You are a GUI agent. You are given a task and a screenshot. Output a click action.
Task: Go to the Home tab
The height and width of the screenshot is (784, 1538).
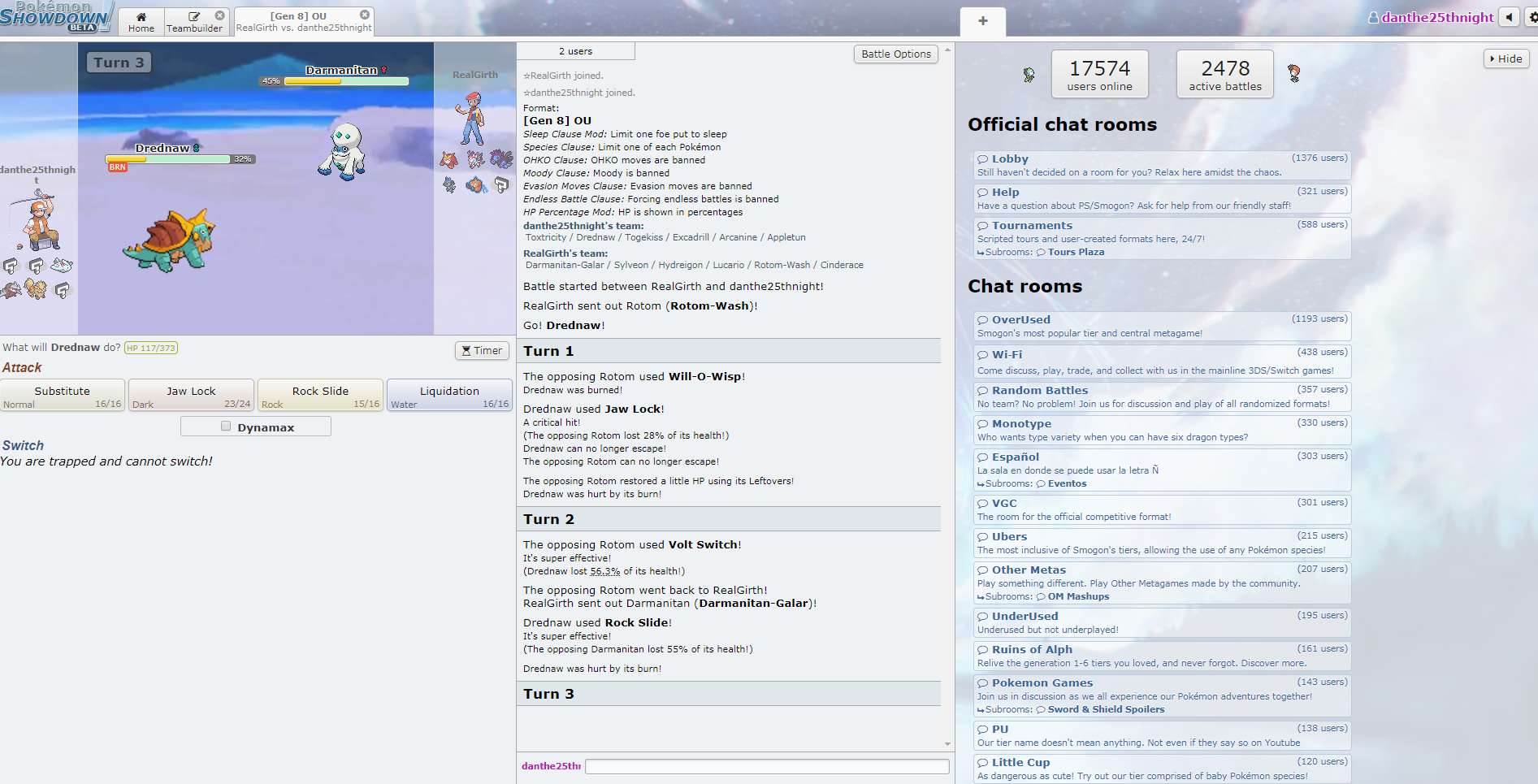(141, 22)
